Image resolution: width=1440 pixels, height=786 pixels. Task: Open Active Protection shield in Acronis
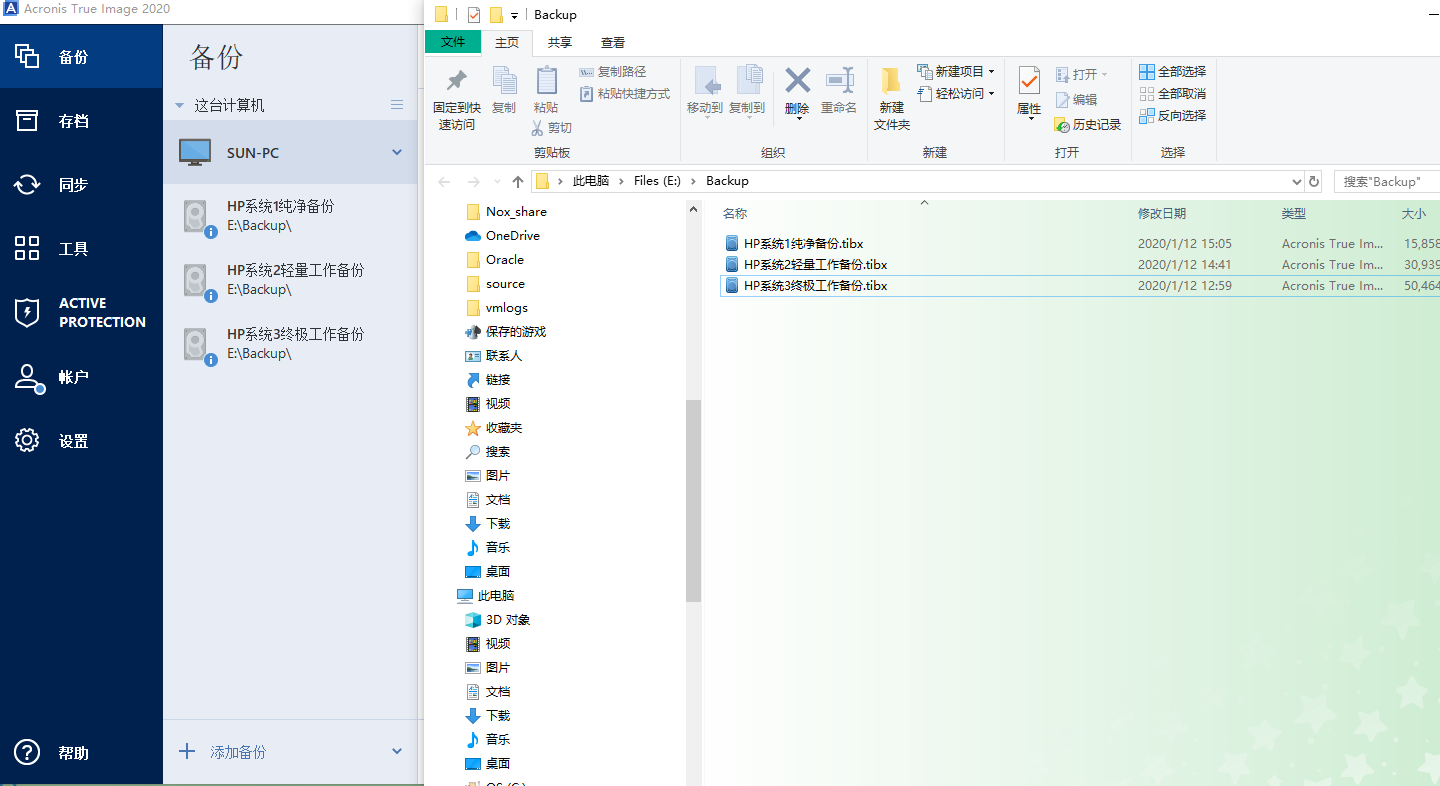81,312
